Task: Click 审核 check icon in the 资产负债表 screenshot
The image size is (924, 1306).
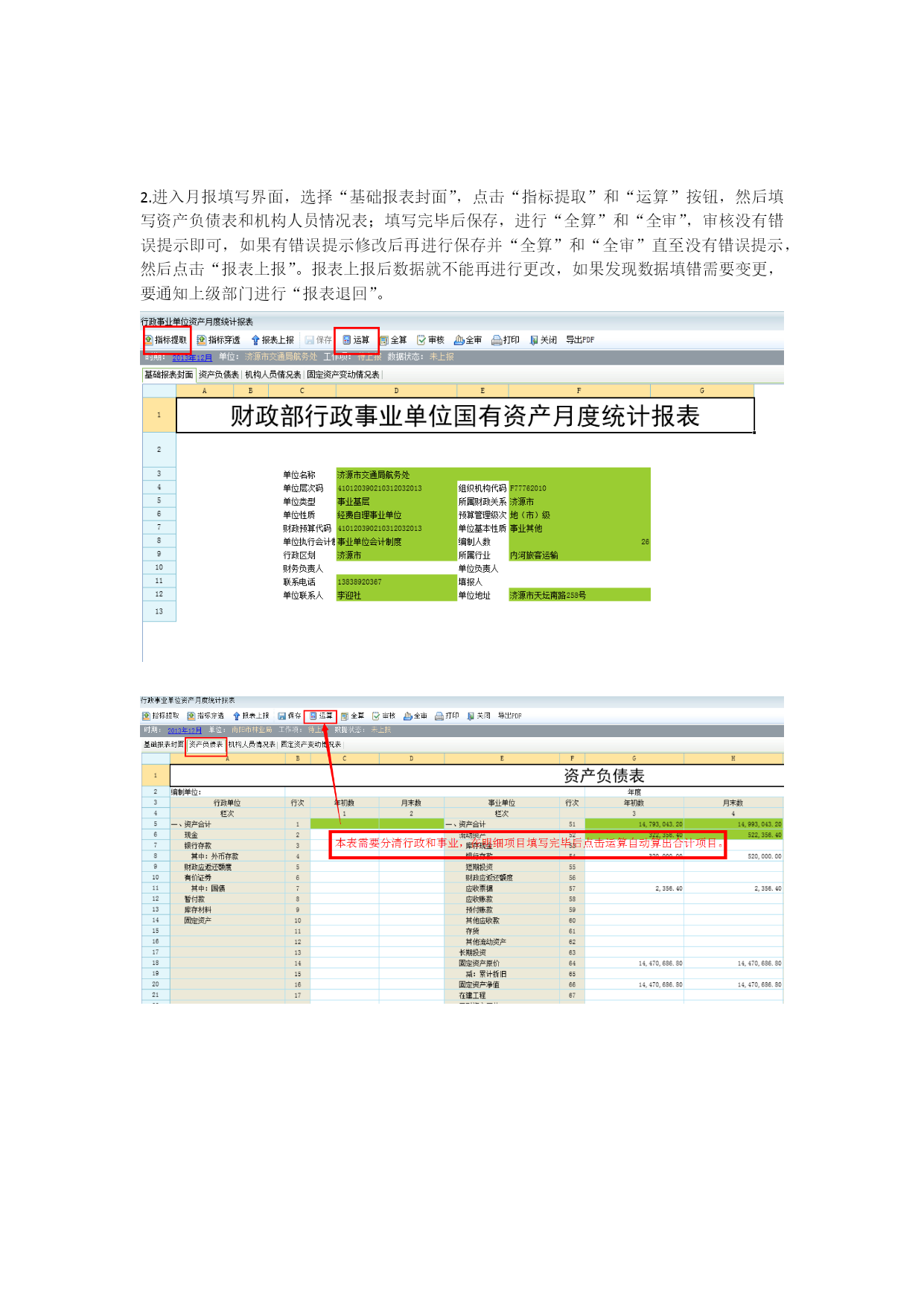Action: point(377,716)
